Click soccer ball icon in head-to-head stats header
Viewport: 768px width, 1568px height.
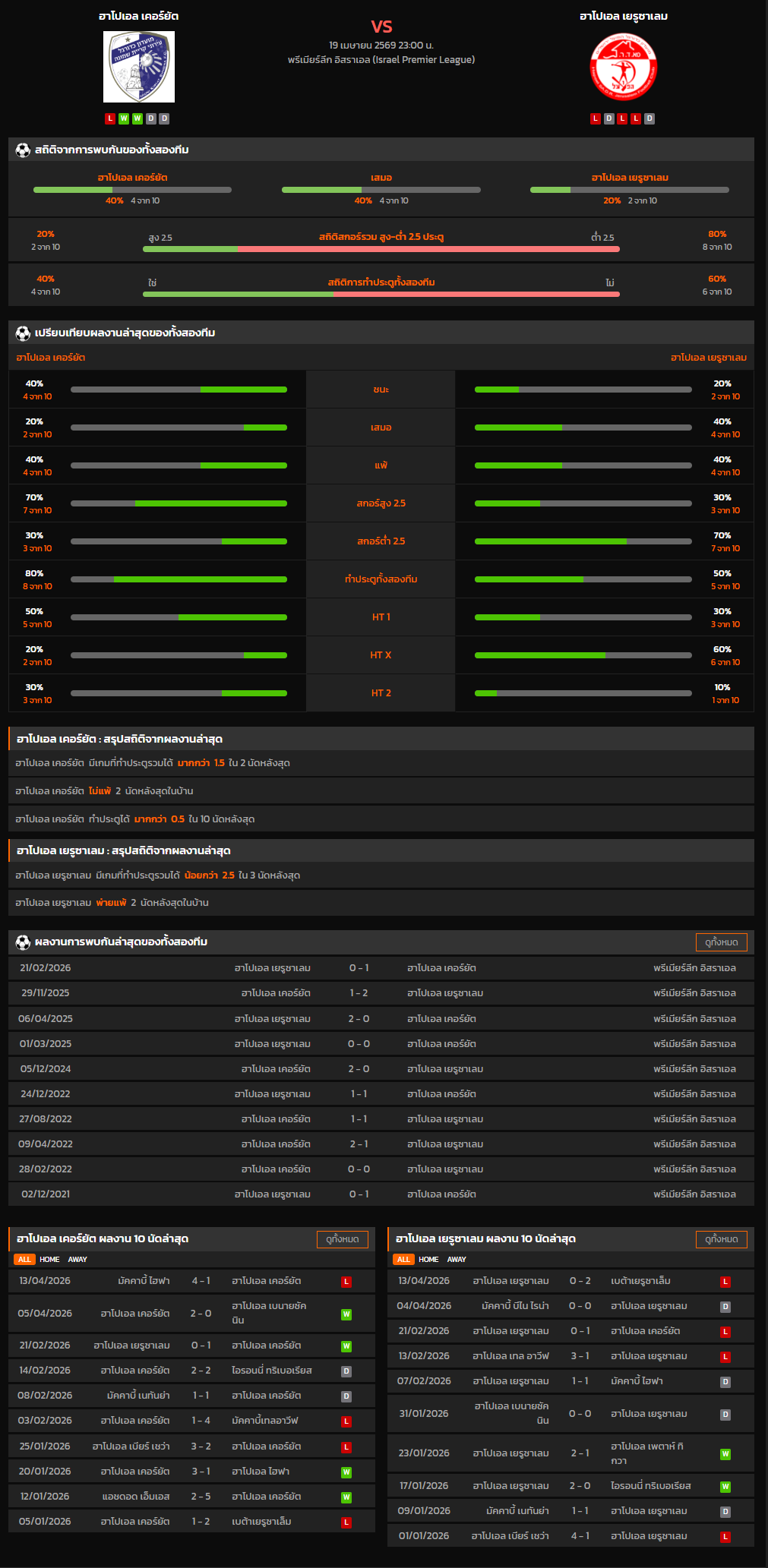[23, 150]
